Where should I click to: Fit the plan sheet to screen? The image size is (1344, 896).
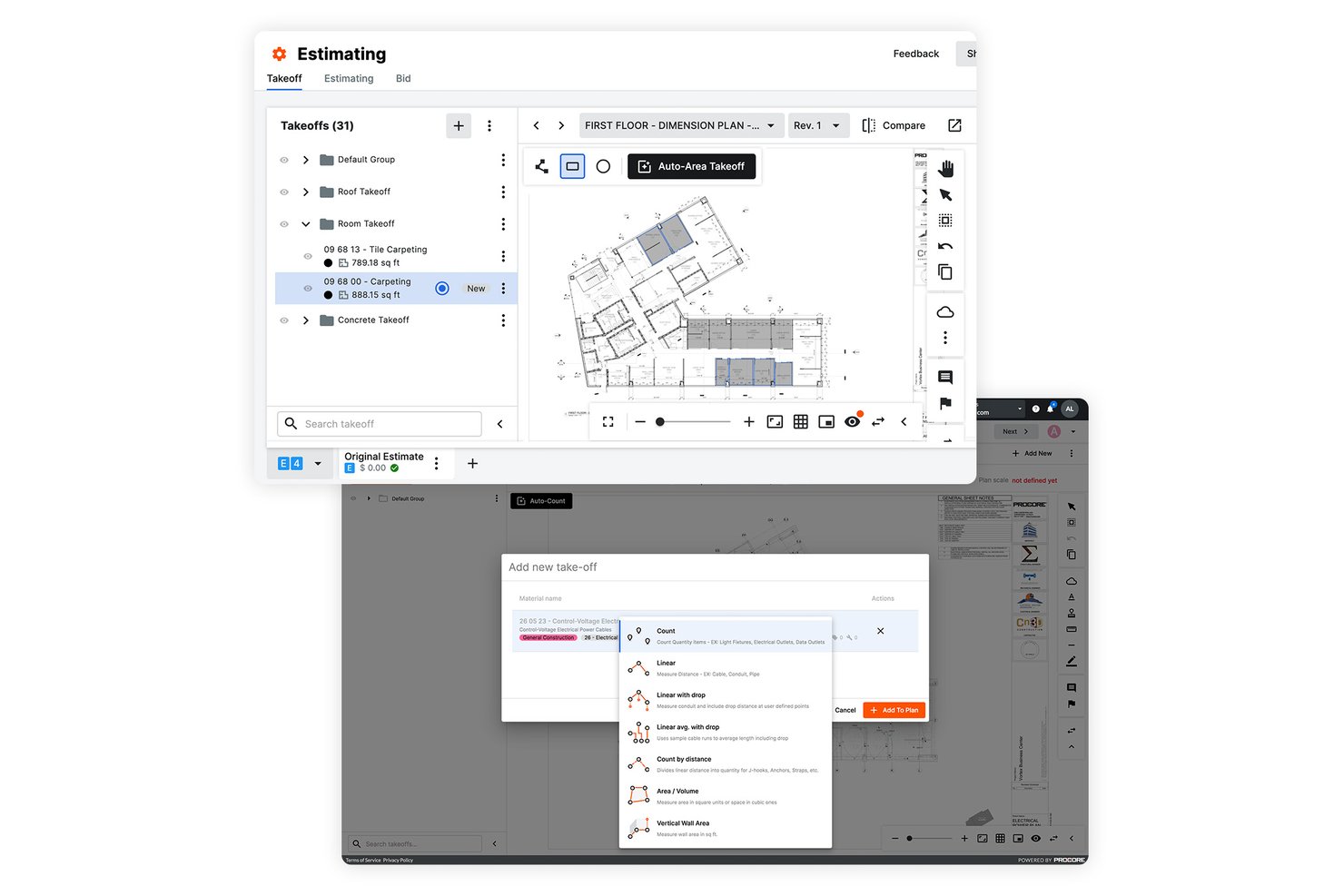775,422
